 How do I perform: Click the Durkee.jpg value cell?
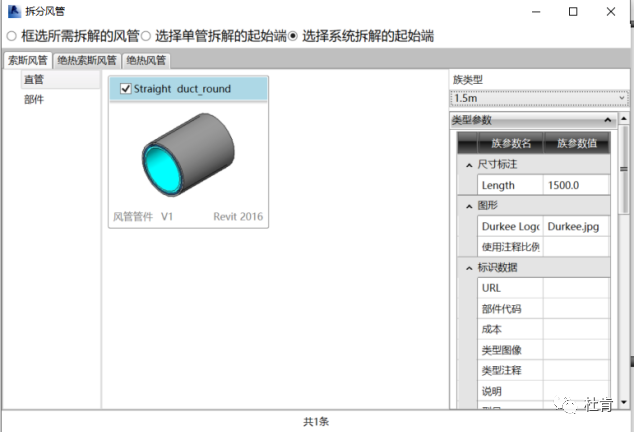pos(575,226)
